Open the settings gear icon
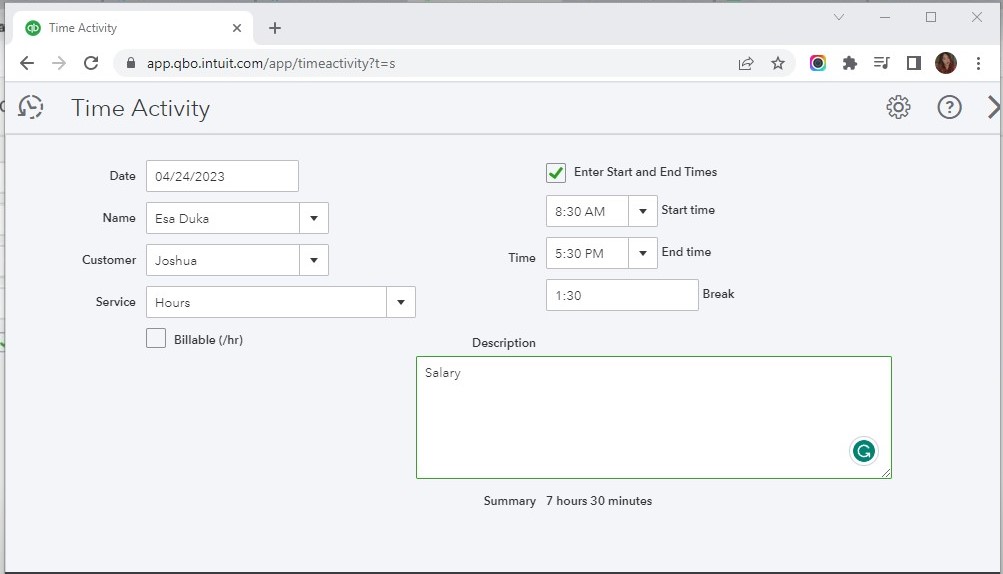The image size is (1003, 574). 898,107
